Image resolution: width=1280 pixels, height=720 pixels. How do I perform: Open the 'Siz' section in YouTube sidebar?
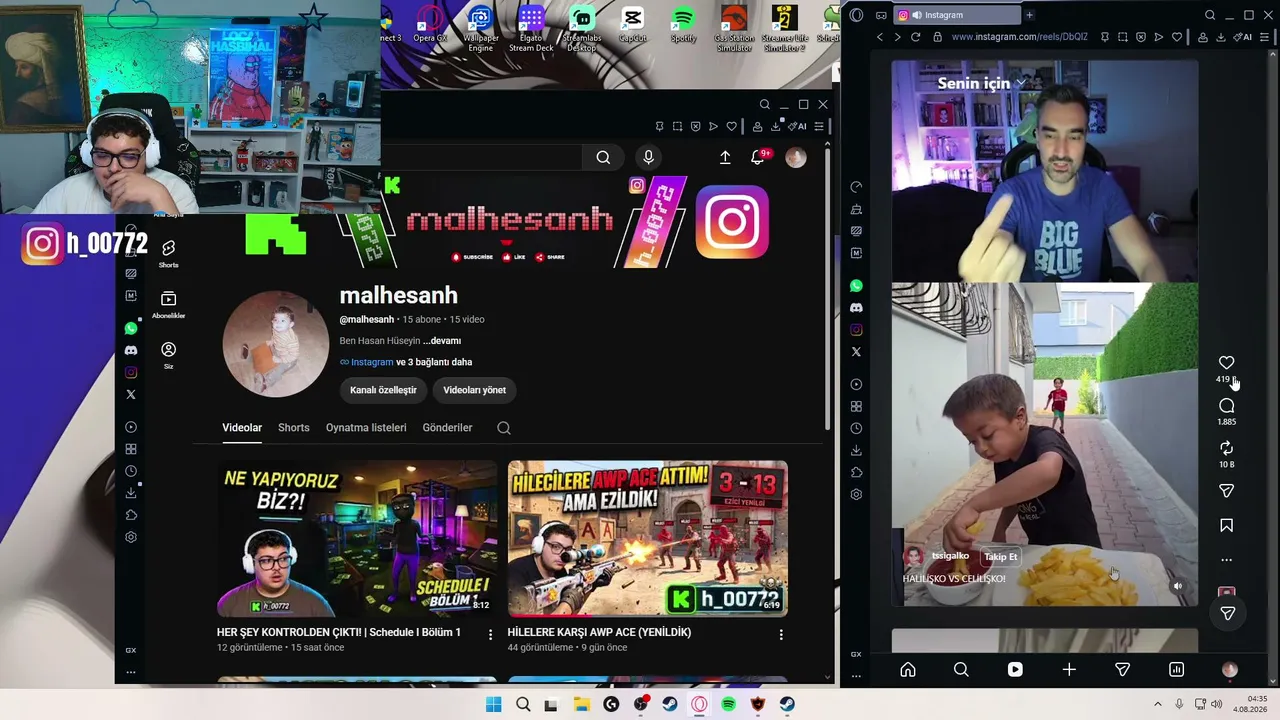(x=168, y=355)
